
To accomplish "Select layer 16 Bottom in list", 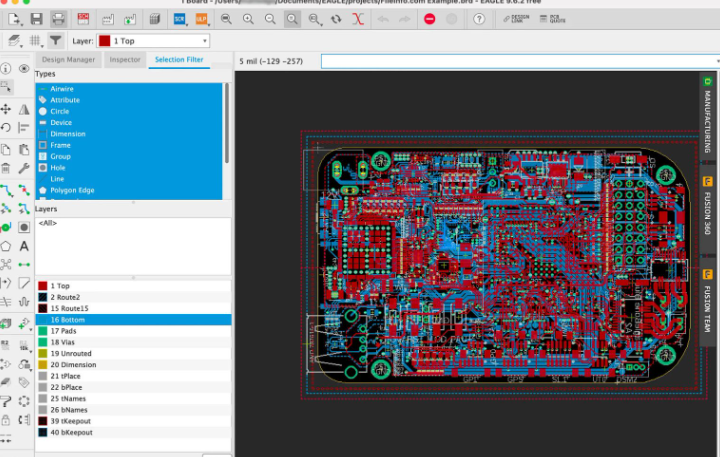I will click(x=133, y=320).
